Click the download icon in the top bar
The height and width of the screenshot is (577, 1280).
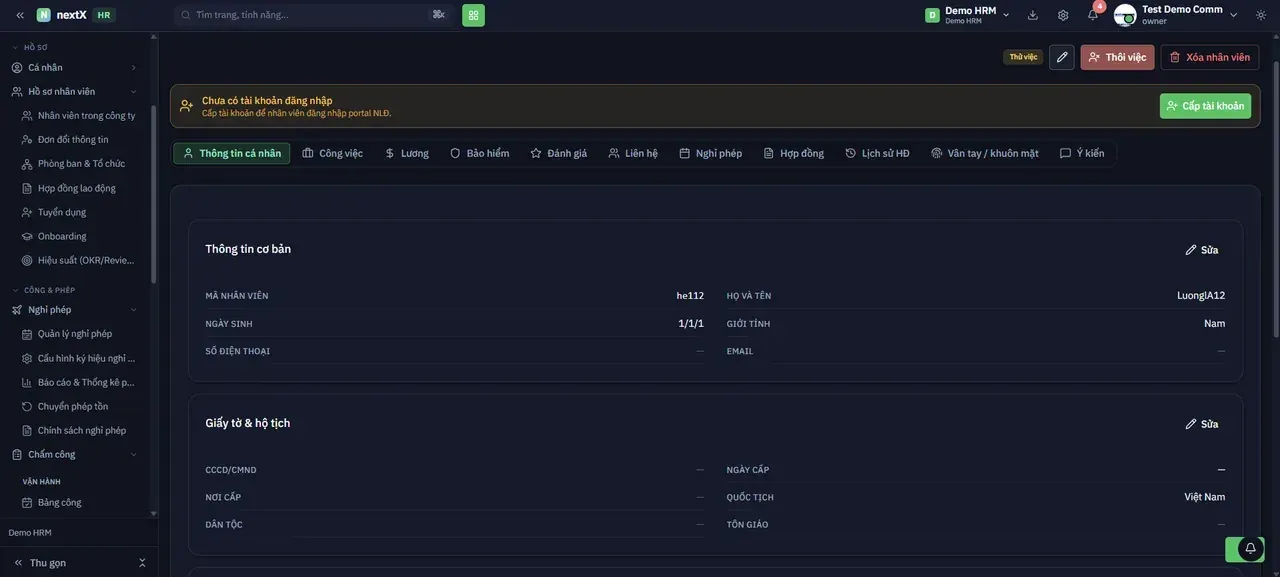1033,15
